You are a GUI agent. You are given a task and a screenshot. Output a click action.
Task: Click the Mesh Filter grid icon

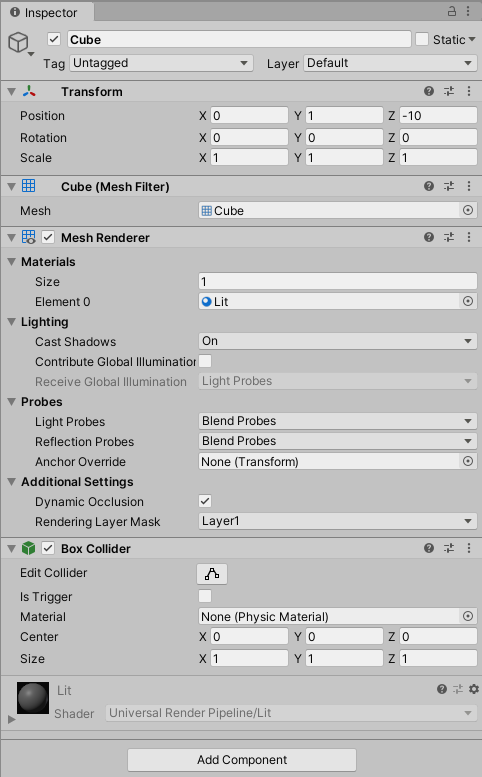(29, 185)
